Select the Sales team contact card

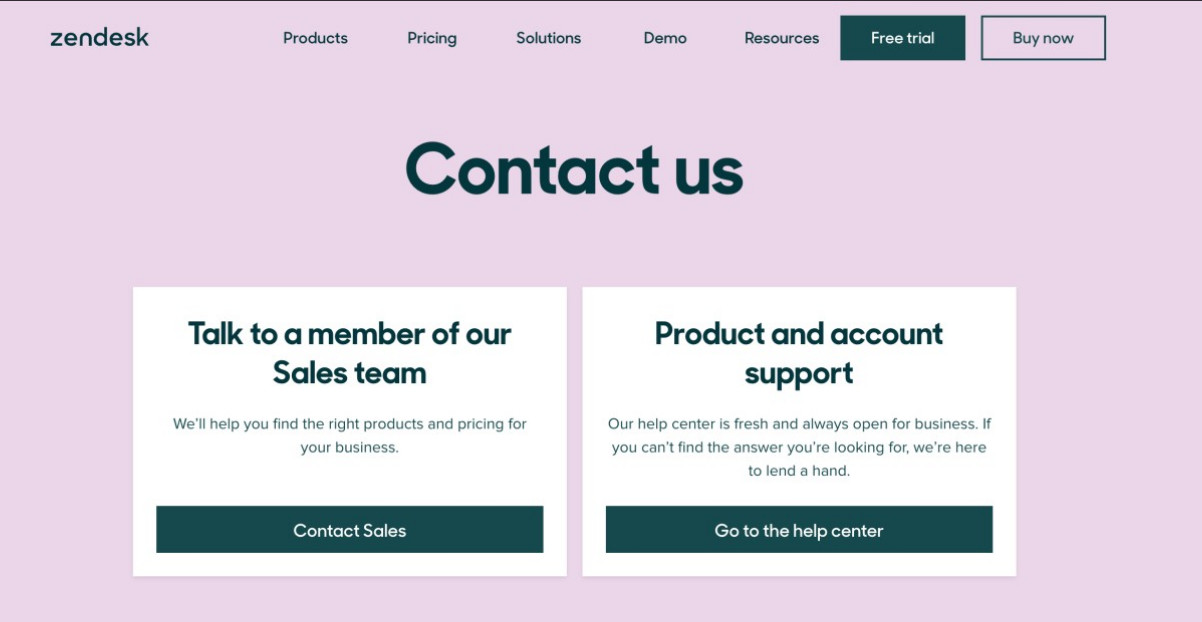[x=350, y=432]
